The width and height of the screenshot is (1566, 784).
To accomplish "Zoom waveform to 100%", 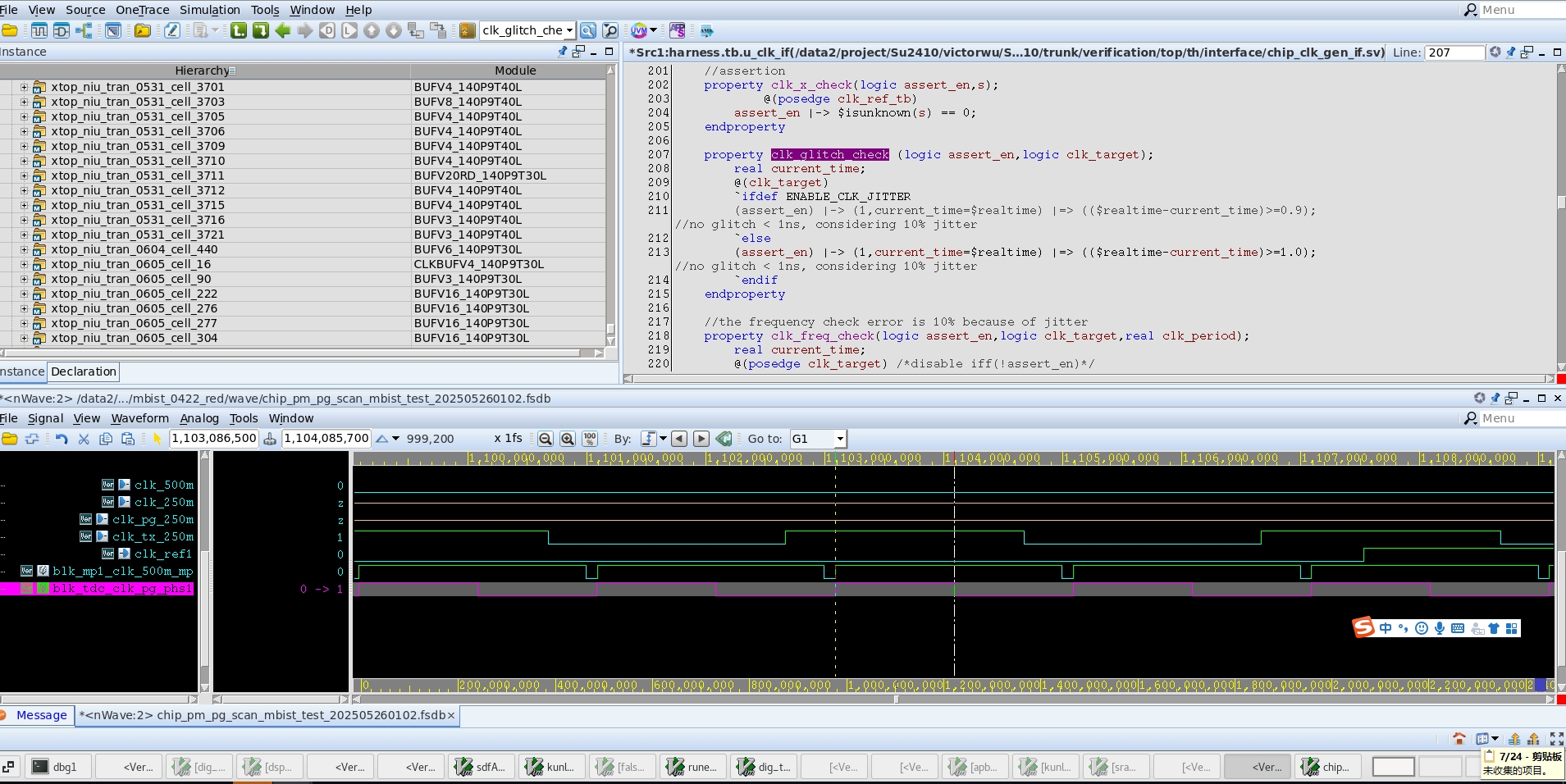I will click(x=590, y=439).
